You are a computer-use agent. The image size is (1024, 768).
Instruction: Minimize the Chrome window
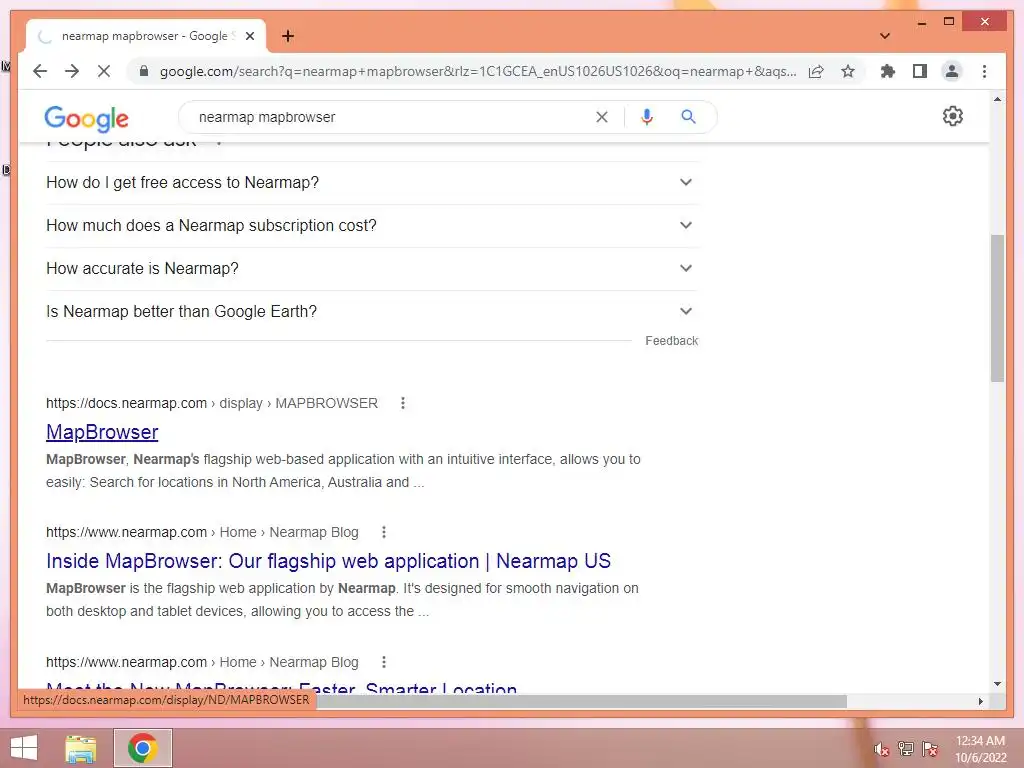(x=921, y=22)
